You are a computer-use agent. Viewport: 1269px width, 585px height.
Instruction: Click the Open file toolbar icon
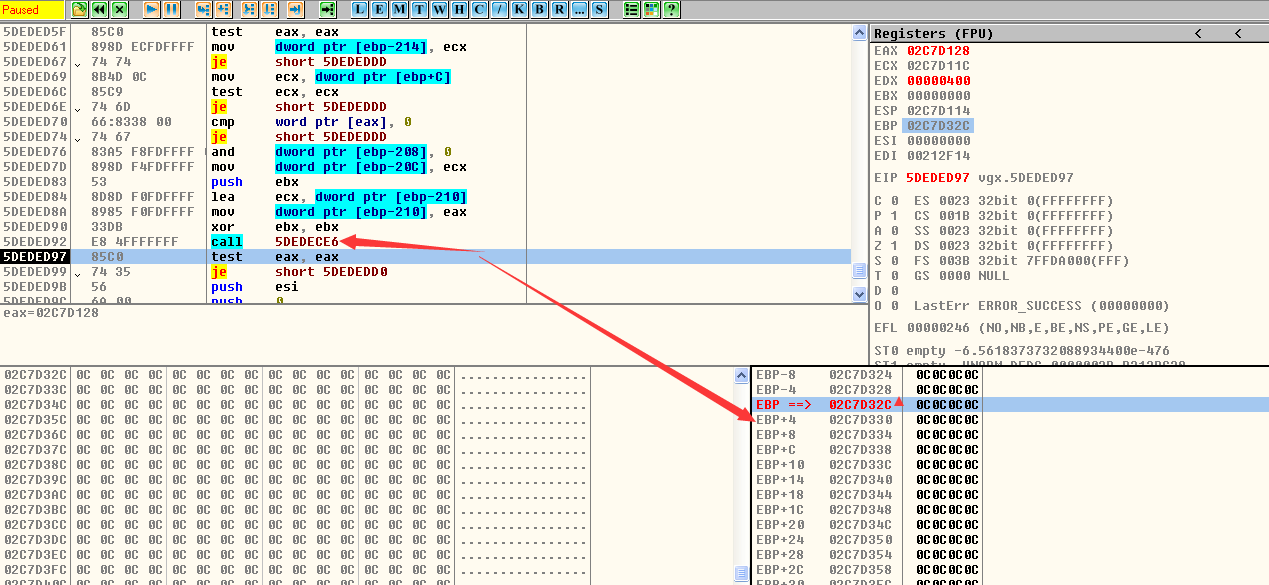click(x=80, y=10)
